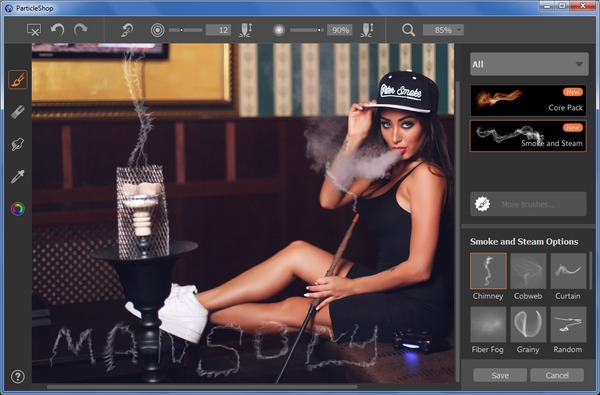Click the brush size value field showing 12
The height and width of the screenshot is (395, 600).
pyautogui.click(x=218, y=30)
